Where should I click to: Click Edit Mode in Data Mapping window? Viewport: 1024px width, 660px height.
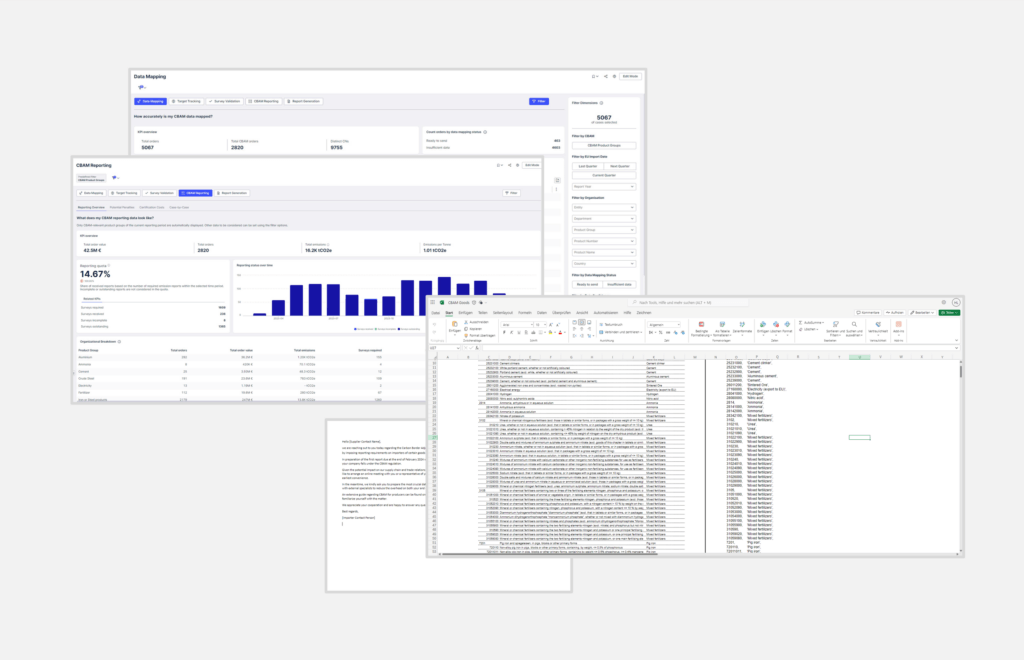[x=630, y=76]
